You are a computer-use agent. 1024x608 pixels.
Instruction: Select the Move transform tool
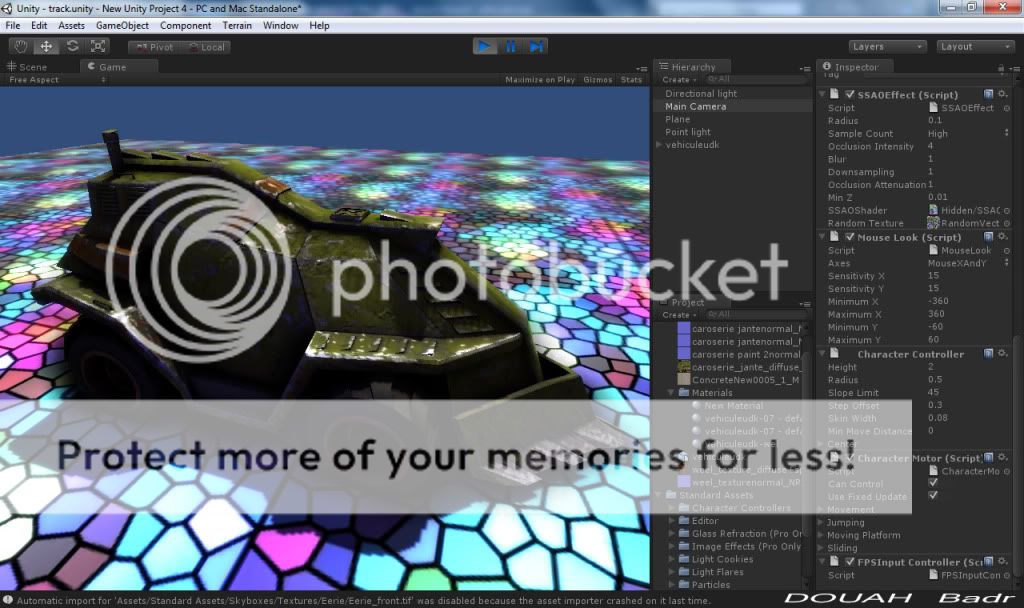point(46,46)
